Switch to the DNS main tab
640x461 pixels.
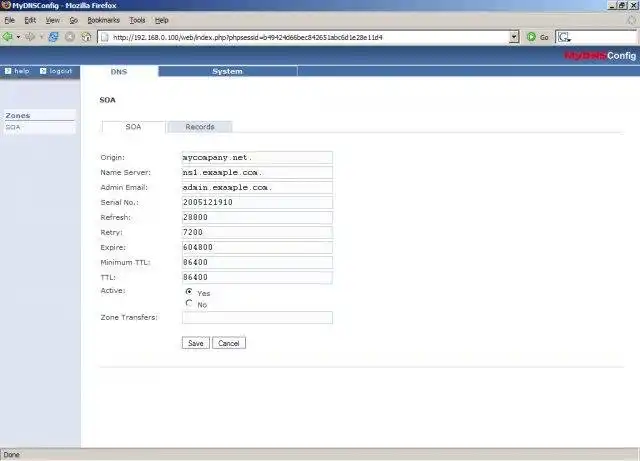[x=119, y=71]
